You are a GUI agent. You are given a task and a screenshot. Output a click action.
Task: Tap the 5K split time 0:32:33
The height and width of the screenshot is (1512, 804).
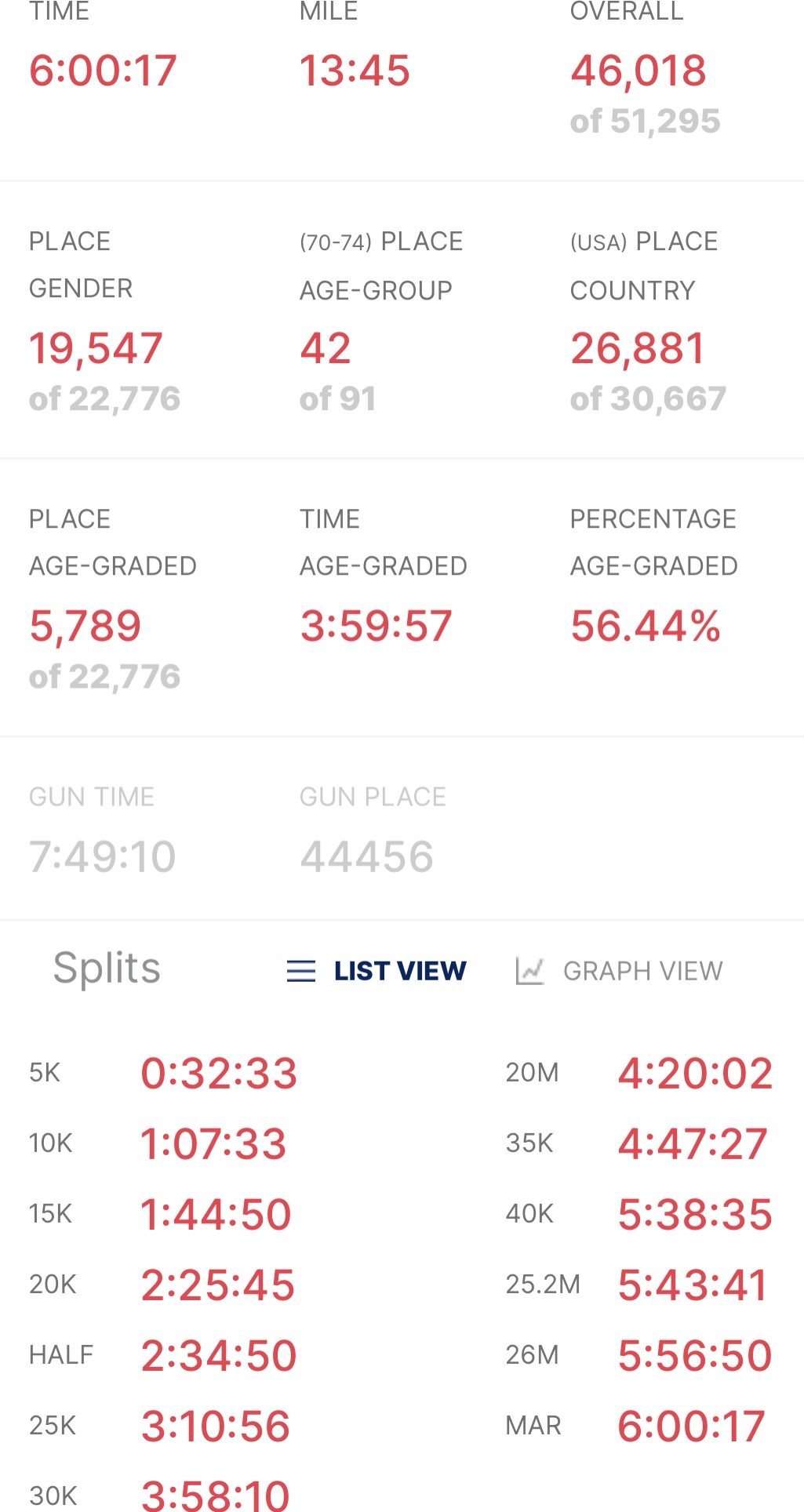pos(219,1073)
